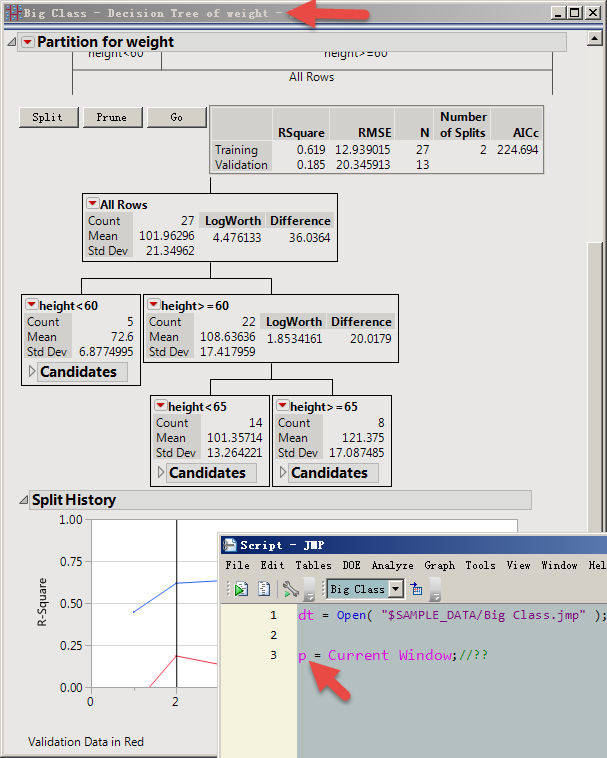Screen dimensions: 607x758
Task: Open the Graph menu
Action: (x=439, y=565)
